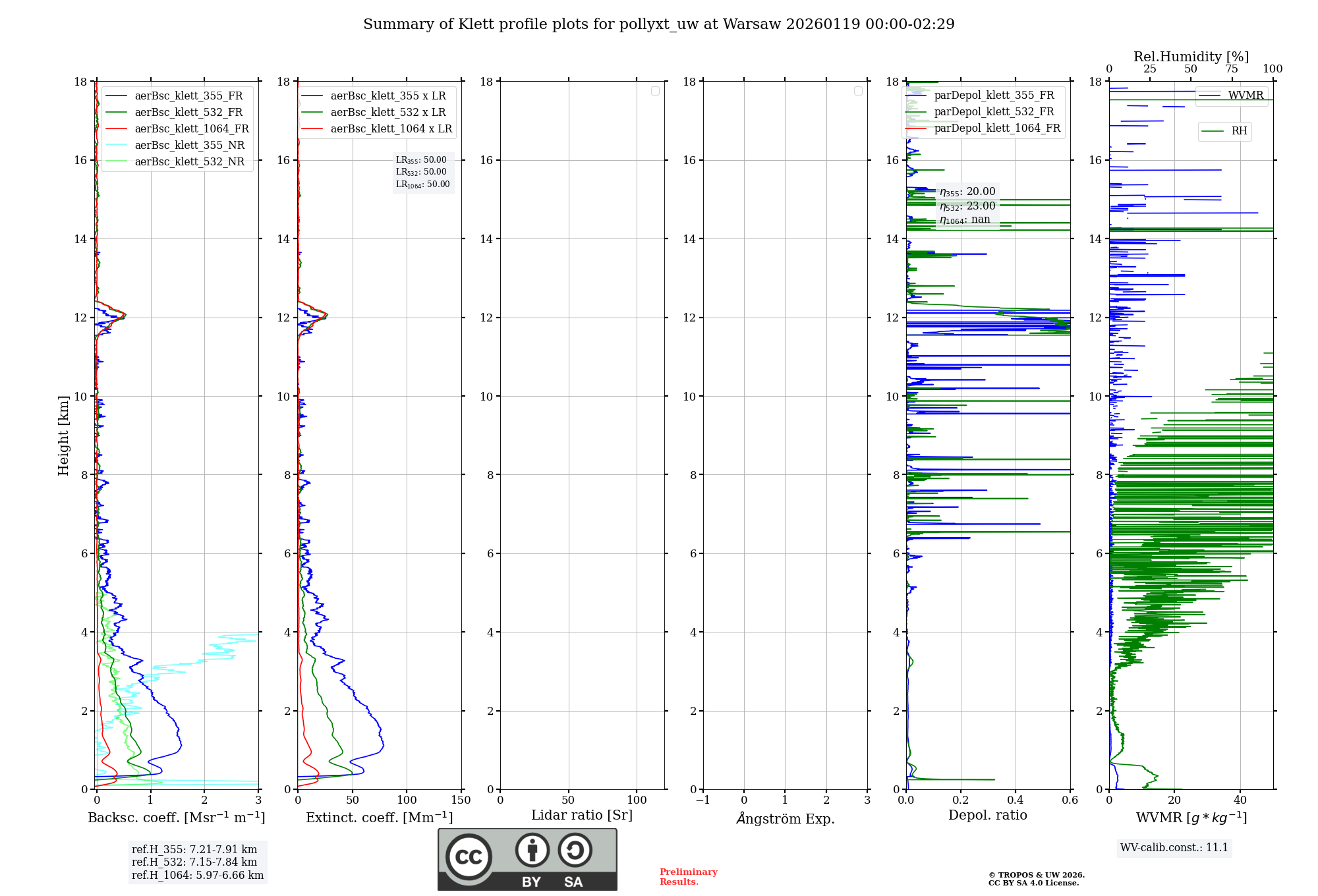This screenshot has width=1318, height=896.
Task: Click the Preliminary Results red text
Action: pos(688,877)
